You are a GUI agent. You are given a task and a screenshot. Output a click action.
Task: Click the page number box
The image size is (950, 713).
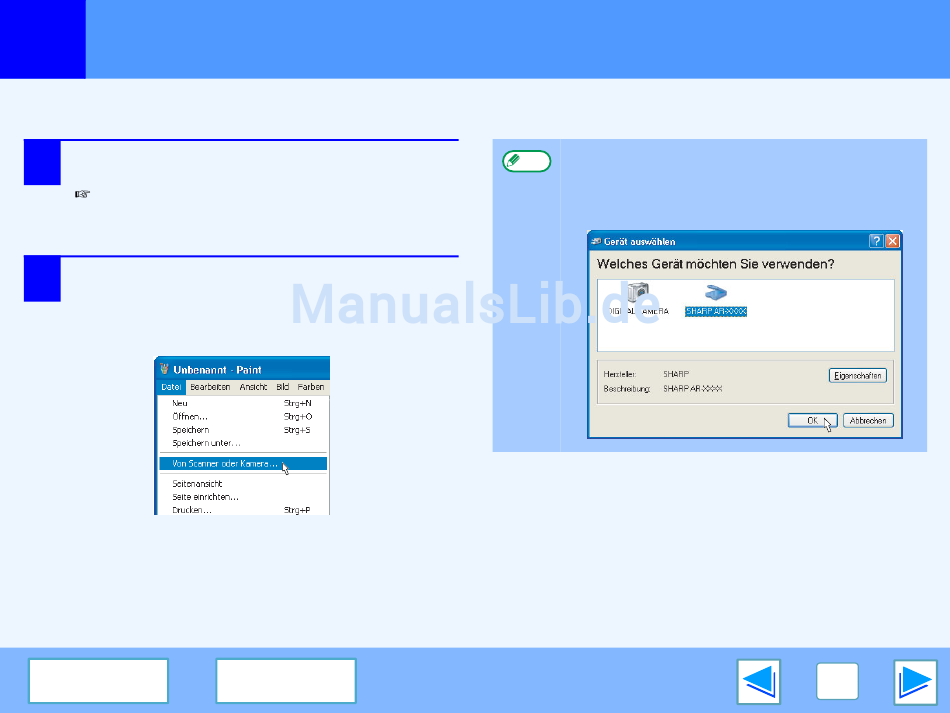click(837, 682)
